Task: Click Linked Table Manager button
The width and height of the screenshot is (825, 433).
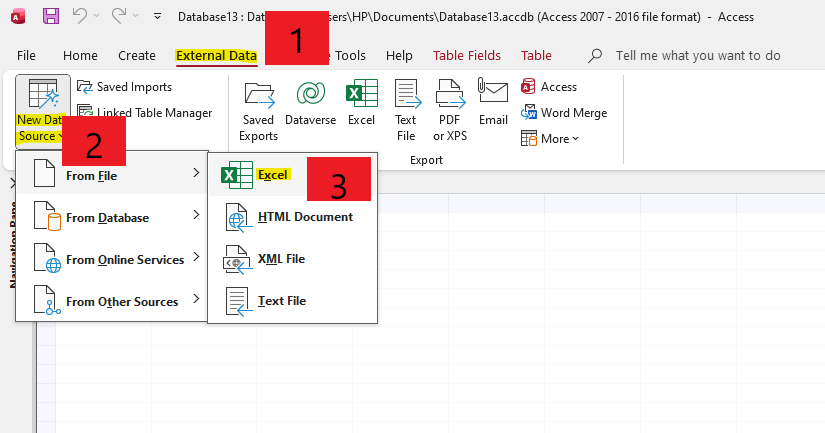Action: point(144,113)
